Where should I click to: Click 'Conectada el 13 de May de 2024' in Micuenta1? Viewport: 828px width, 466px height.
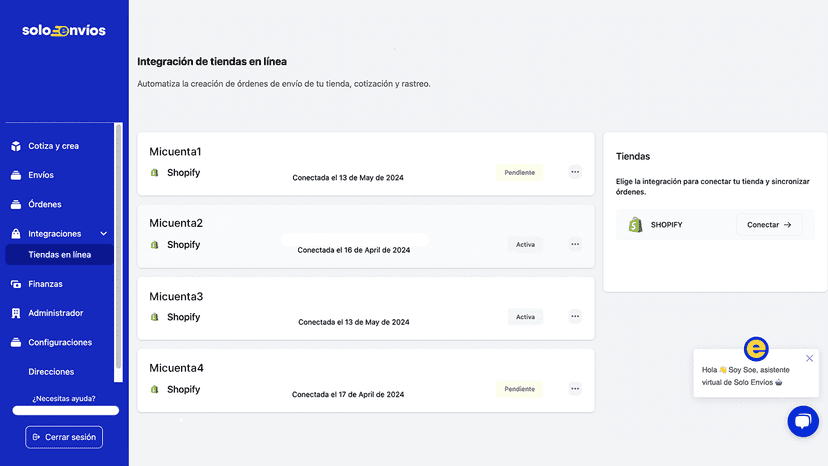348,178
